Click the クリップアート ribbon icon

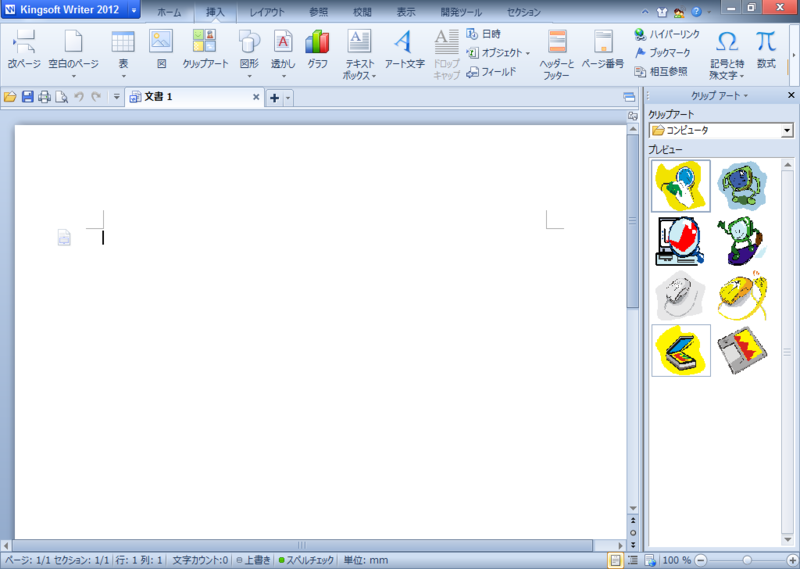(205, 49)
